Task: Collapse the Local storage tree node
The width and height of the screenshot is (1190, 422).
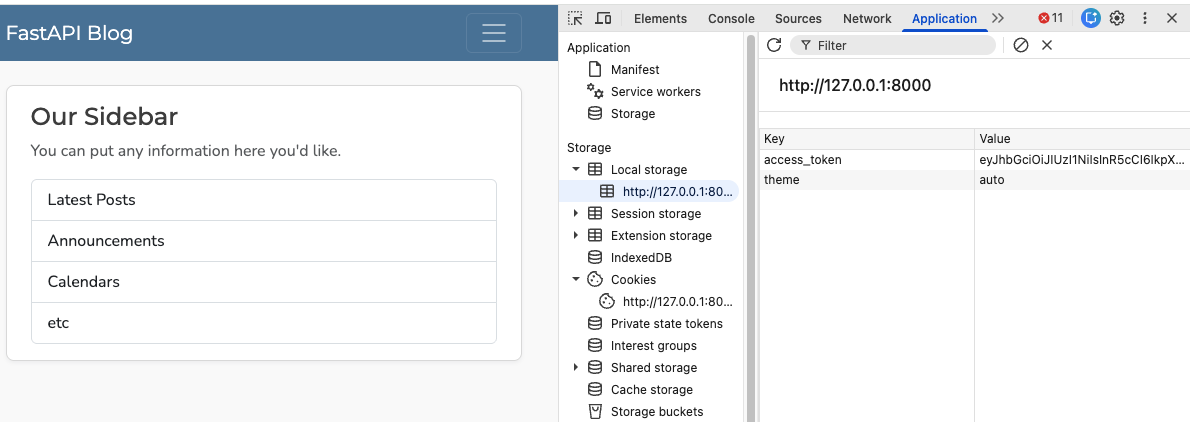Action: coord(576,169)
